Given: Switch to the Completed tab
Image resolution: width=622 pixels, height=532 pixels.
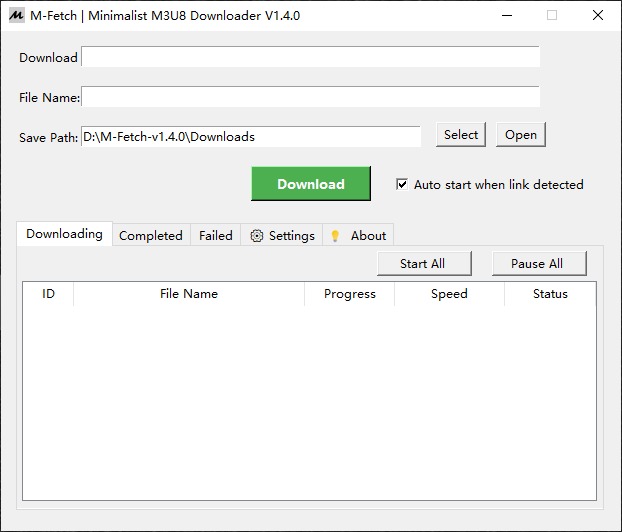Looking at the screenshot, I should pyautogui.click(x=151, y=236).
